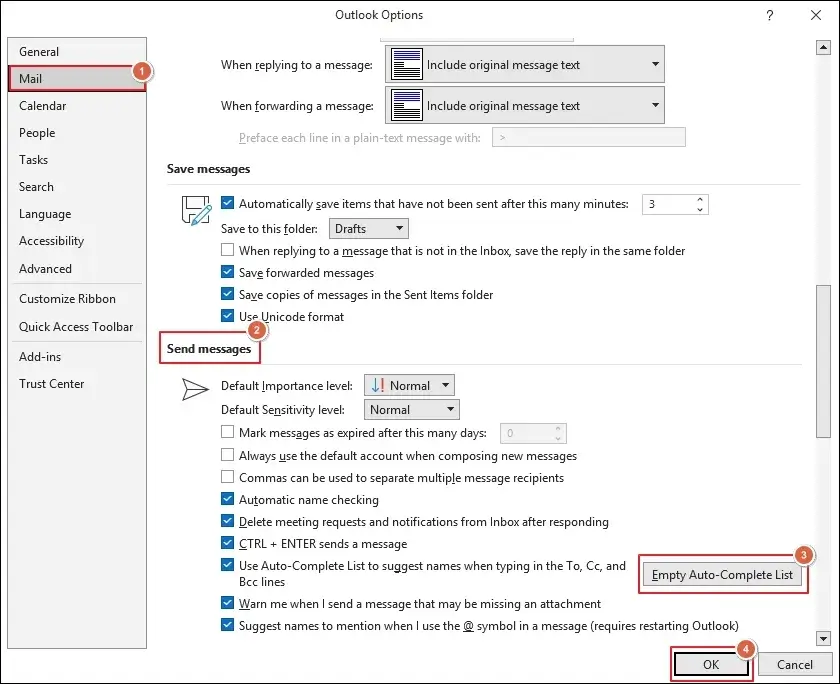Open the Save to this folder Drafts dropdown

click(369, 229)
